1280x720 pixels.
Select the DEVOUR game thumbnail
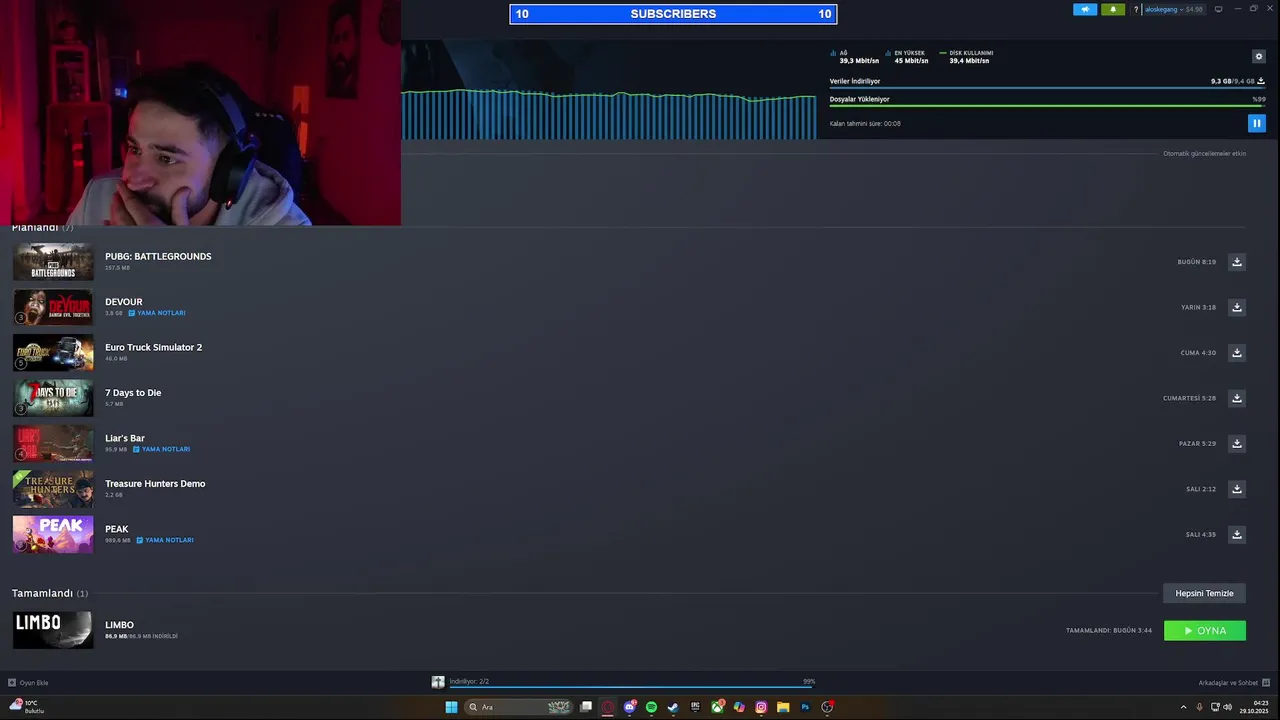[x=53, y=307]
